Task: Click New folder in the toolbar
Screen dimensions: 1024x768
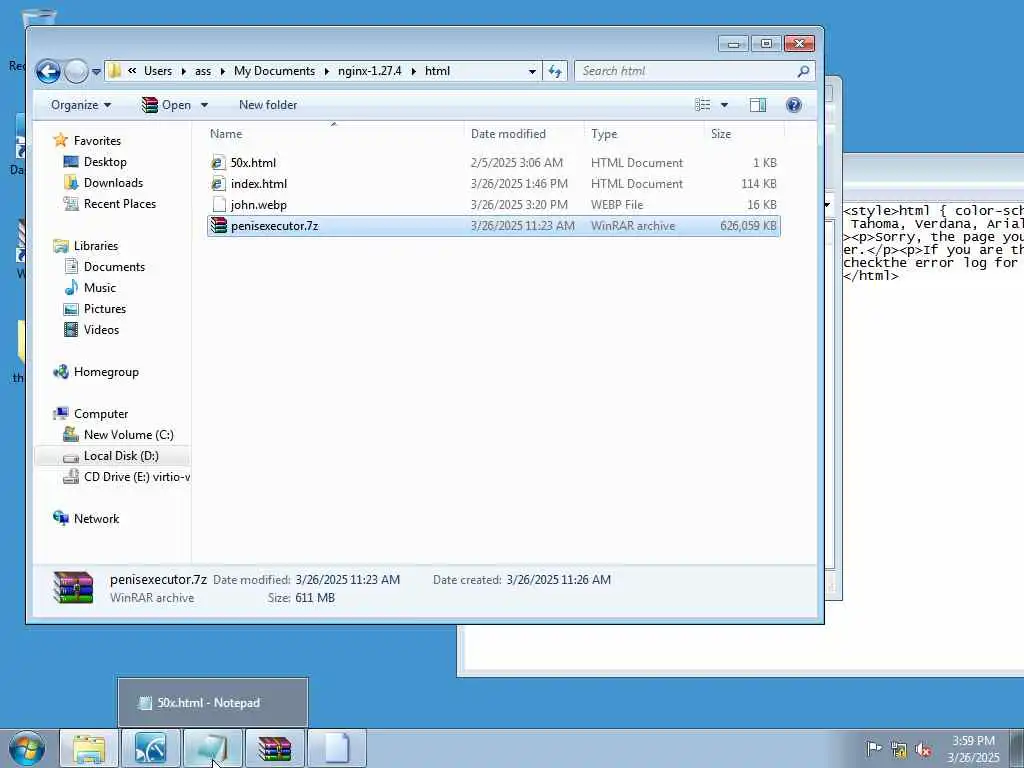Action: pyautogui.click(x=268, y=105)
